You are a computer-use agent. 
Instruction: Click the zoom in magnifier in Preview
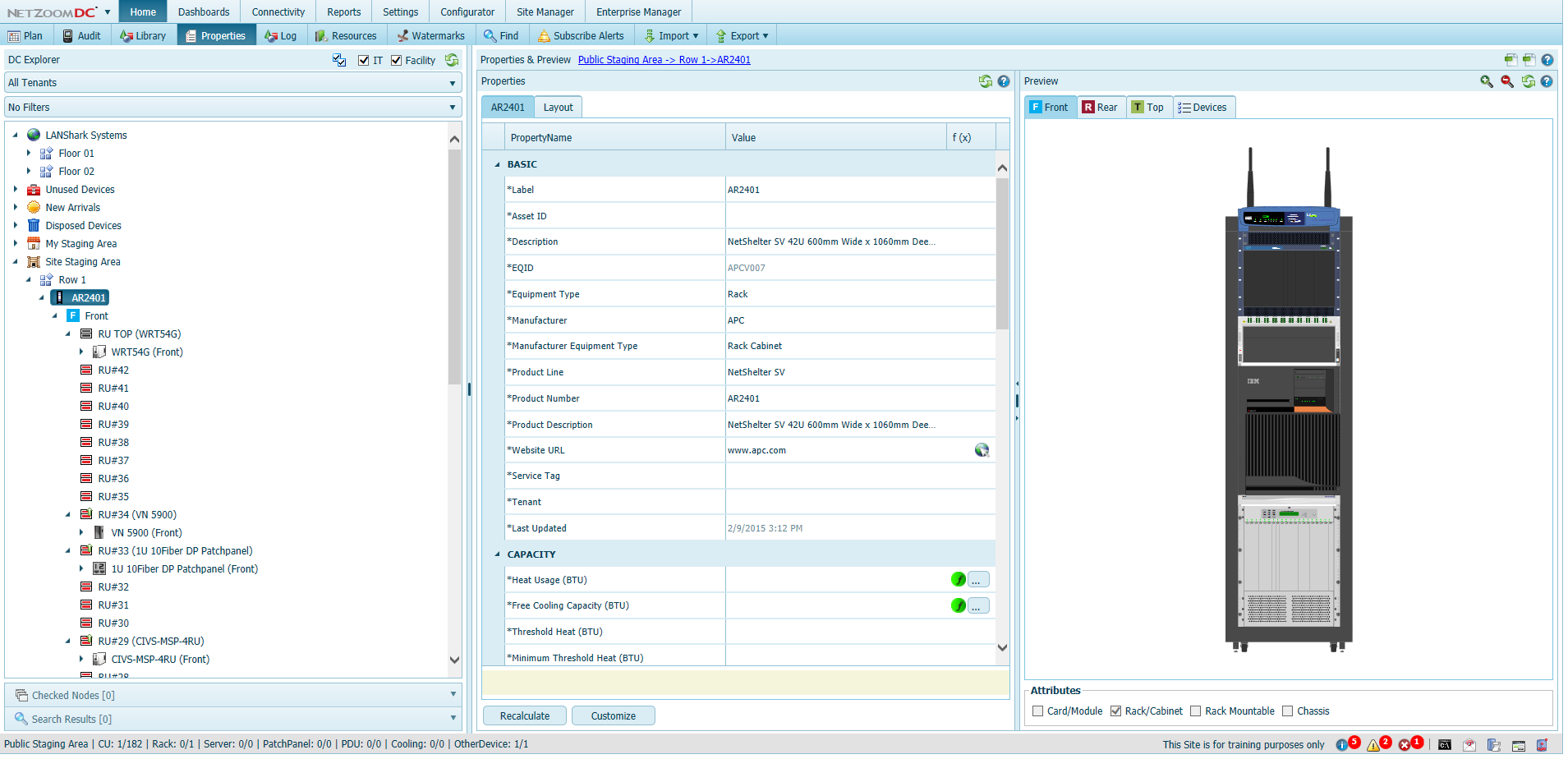[x=1486, y=81]
